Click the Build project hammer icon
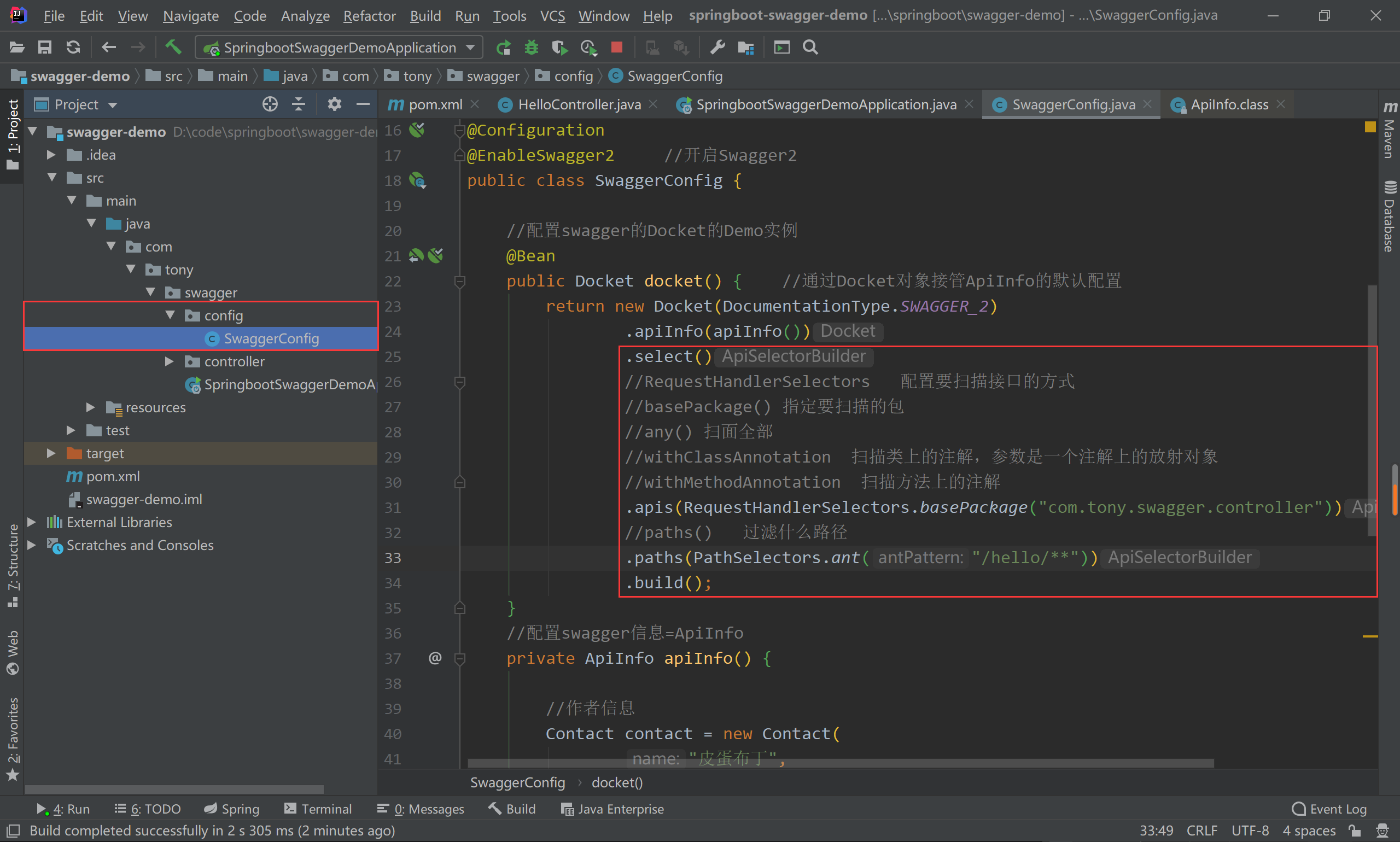 173,47
